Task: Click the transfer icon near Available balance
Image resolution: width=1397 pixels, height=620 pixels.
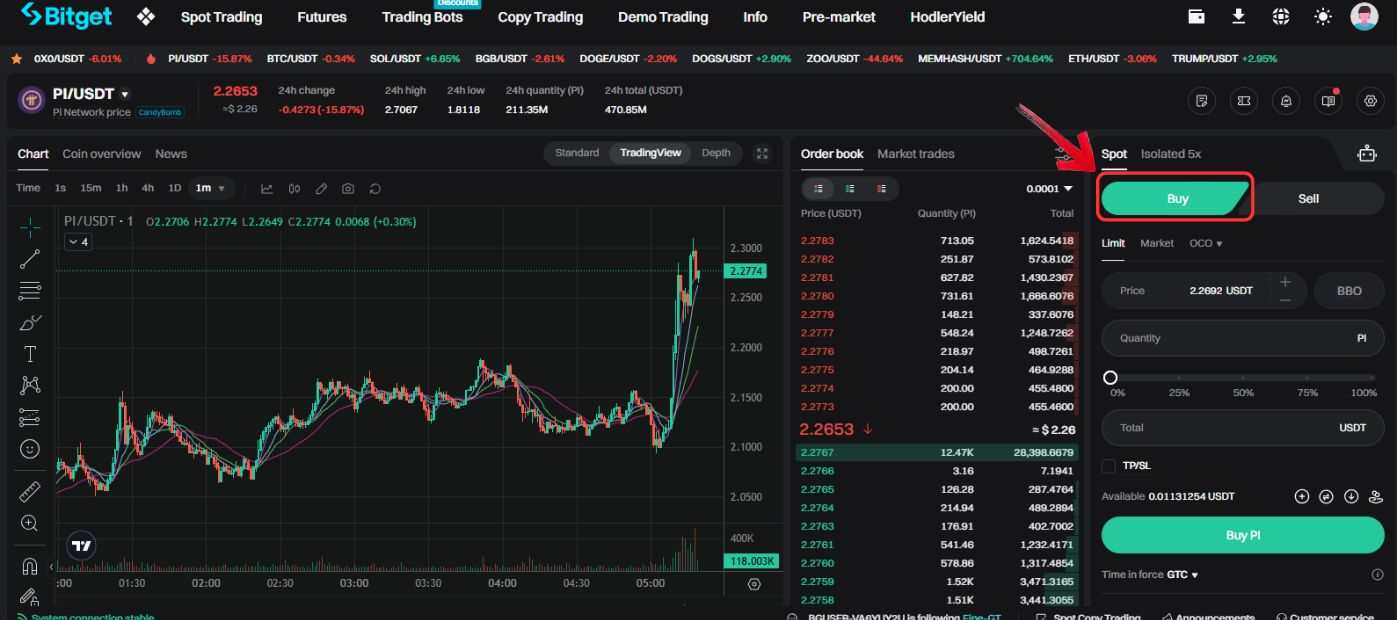Action: 1326,496
